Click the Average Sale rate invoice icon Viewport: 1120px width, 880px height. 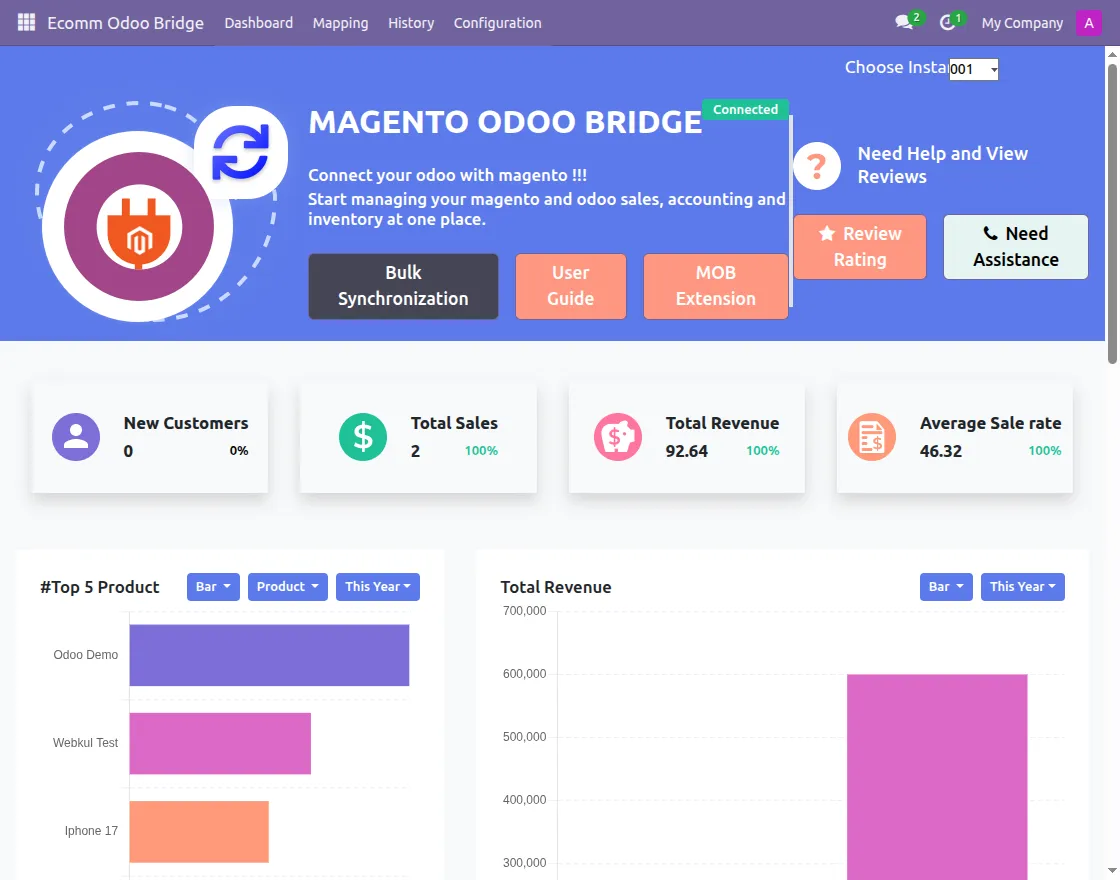tap(871, 436)
